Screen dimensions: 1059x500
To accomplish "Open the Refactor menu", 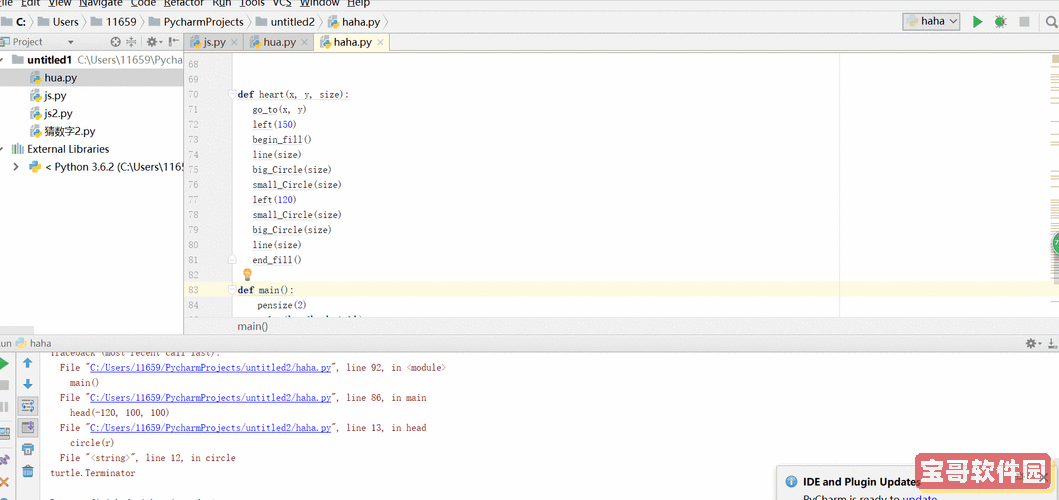I will point(184,3).
